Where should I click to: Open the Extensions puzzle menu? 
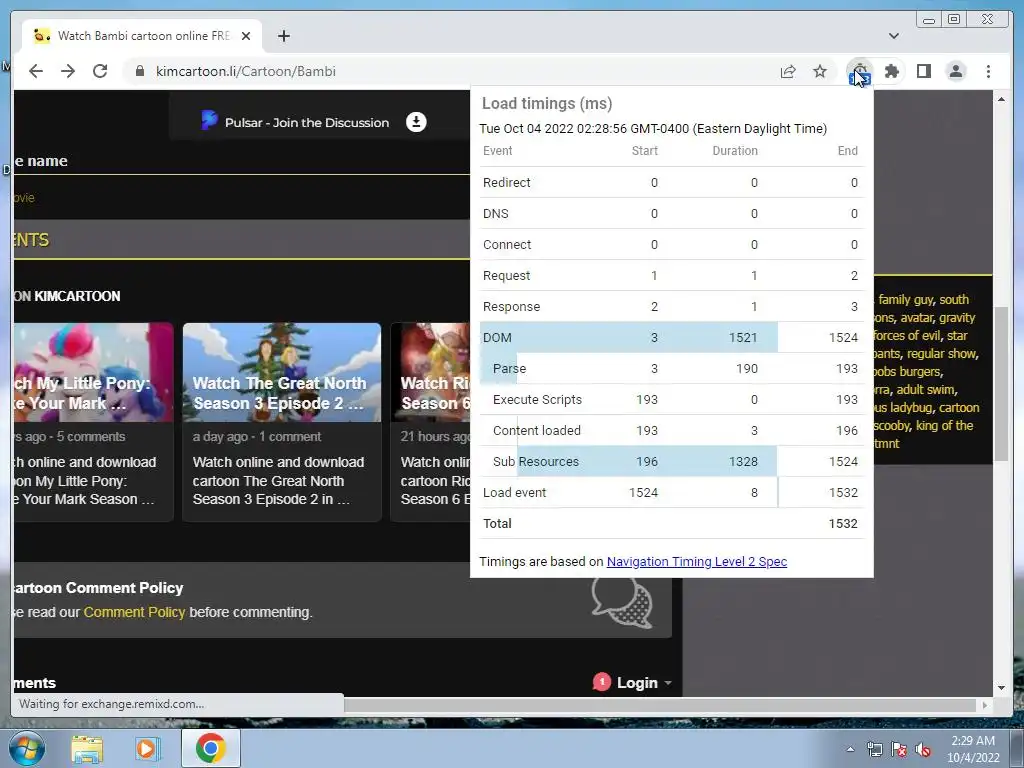tap(891, 71)
